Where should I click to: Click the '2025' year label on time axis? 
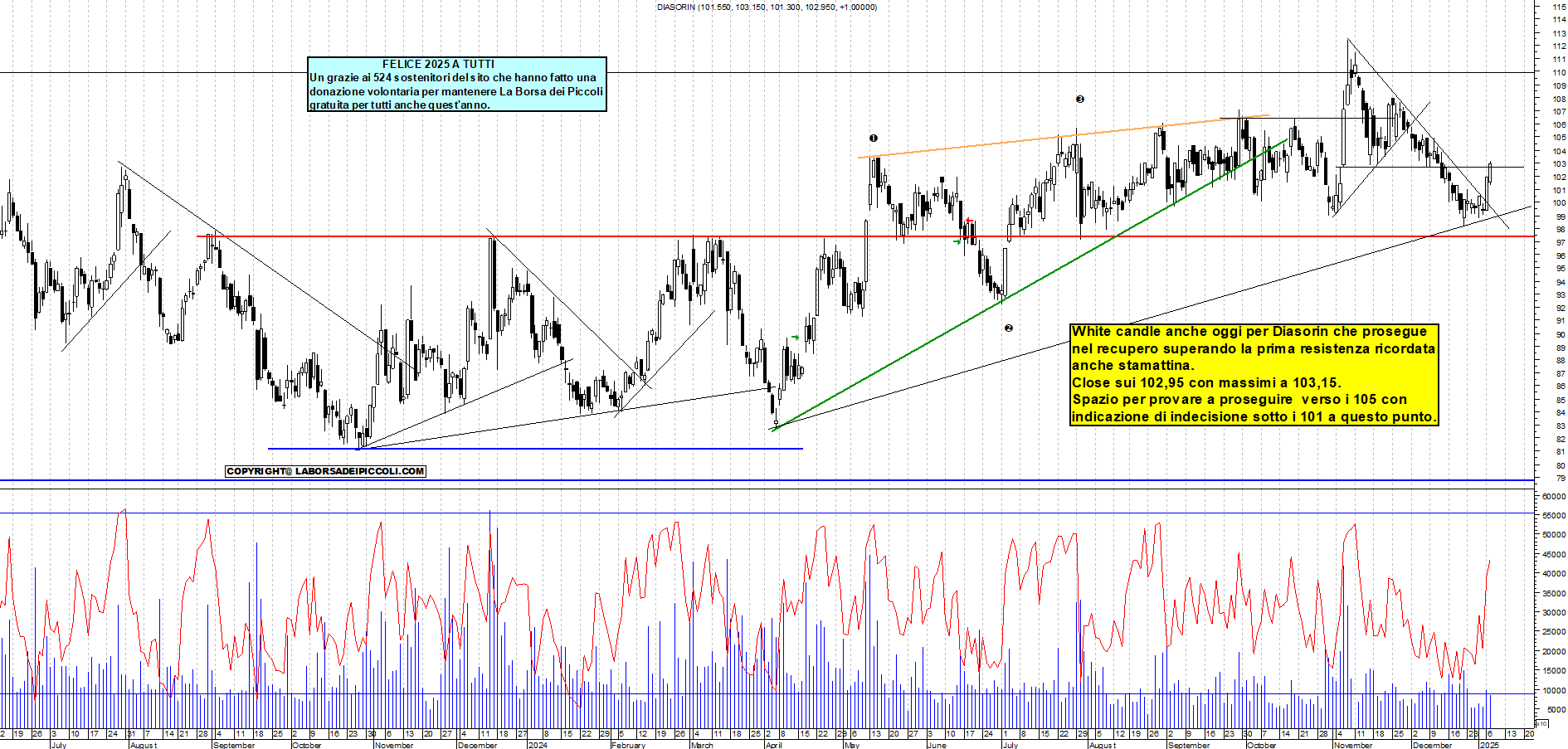coord(1490,745)
